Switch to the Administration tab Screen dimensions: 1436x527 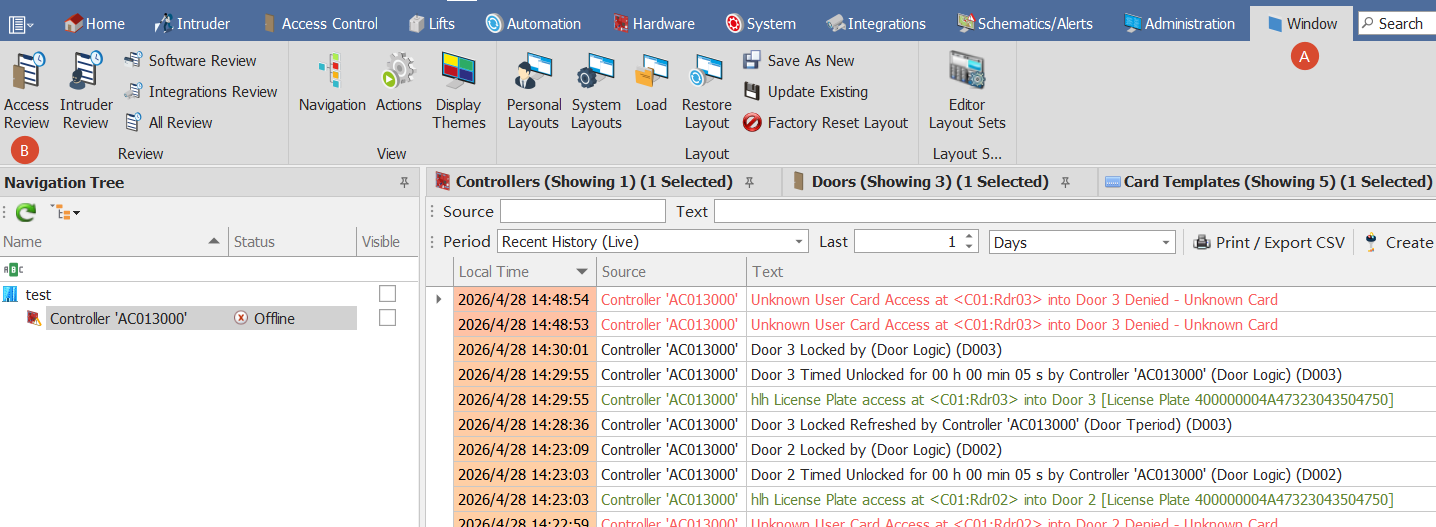click(1179, 23)
